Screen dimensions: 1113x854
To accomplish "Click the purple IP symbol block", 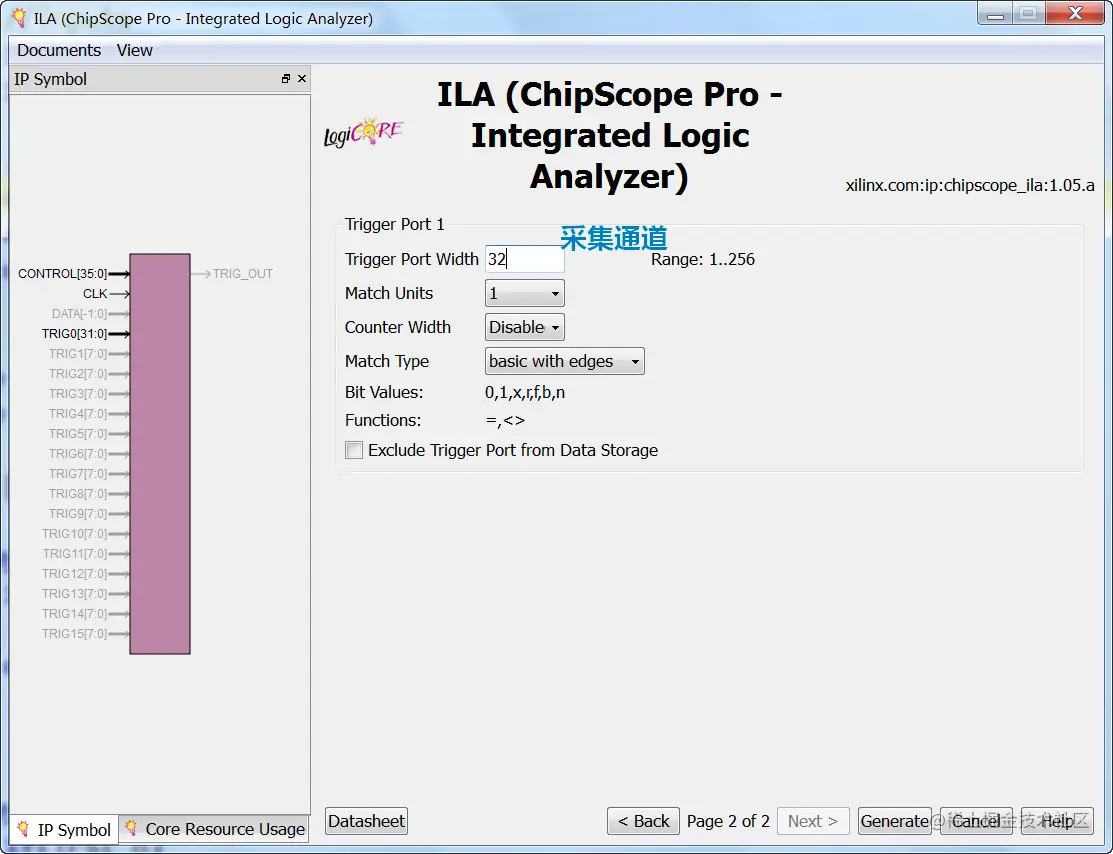I will (160, 454).
